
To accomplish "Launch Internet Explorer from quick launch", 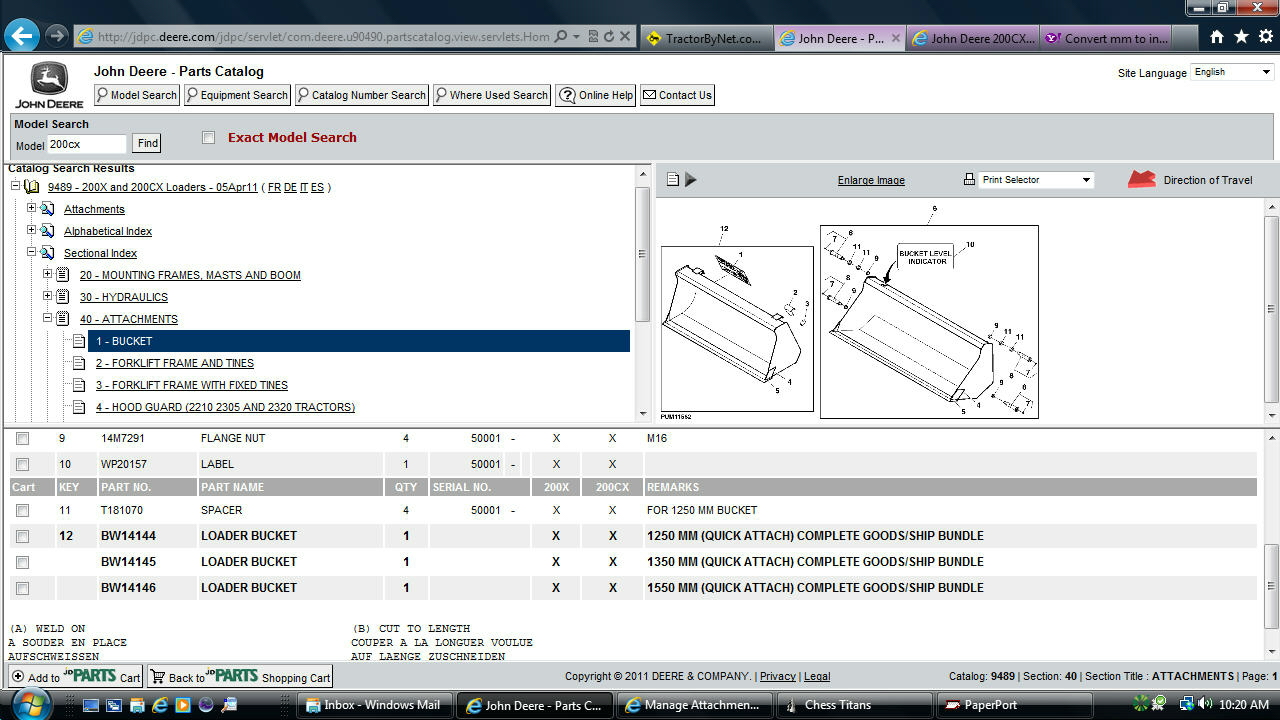I will pyautogui.click(x=160, y=705).
